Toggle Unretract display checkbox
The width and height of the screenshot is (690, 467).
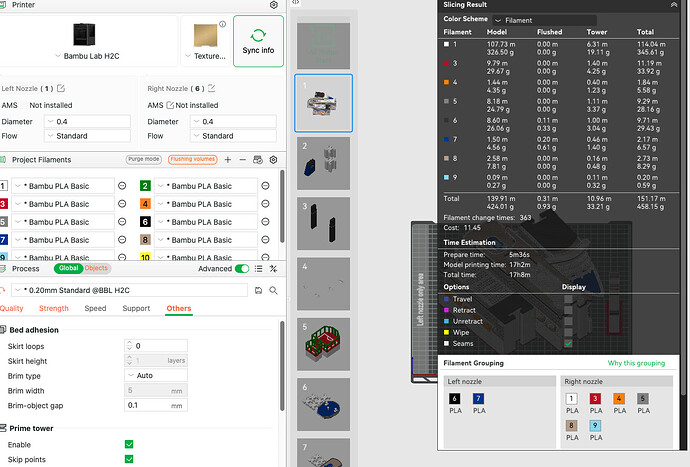click(x=568, y=321)
